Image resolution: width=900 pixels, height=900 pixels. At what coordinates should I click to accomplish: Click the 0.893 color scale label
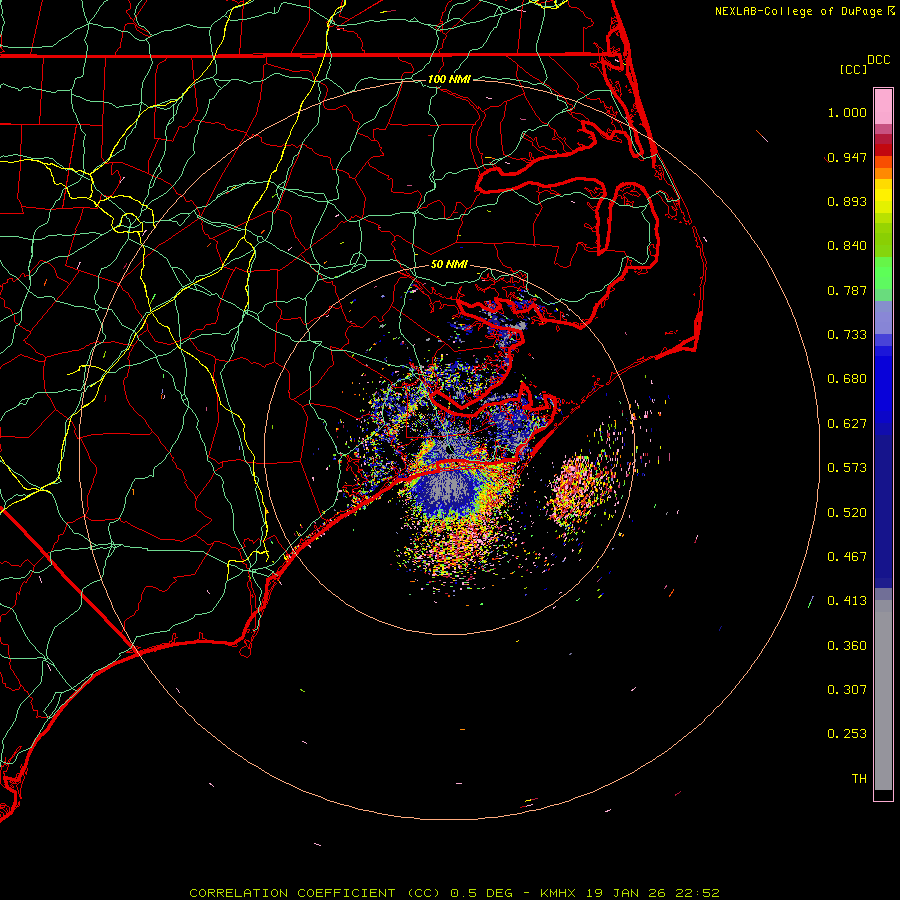[847, 201]
